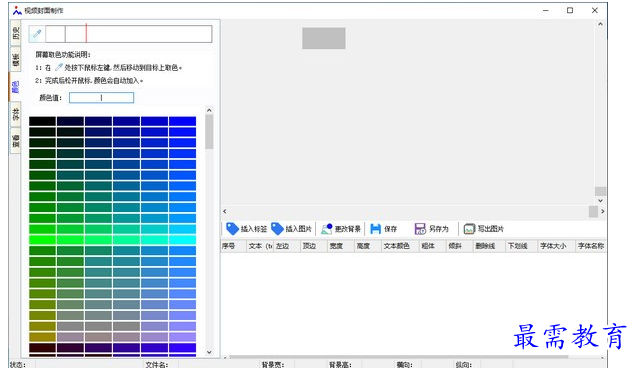The width and height of the screenshot is (635, 368).
Task: Click the eyedropper screen color picker
Action: 37,34
